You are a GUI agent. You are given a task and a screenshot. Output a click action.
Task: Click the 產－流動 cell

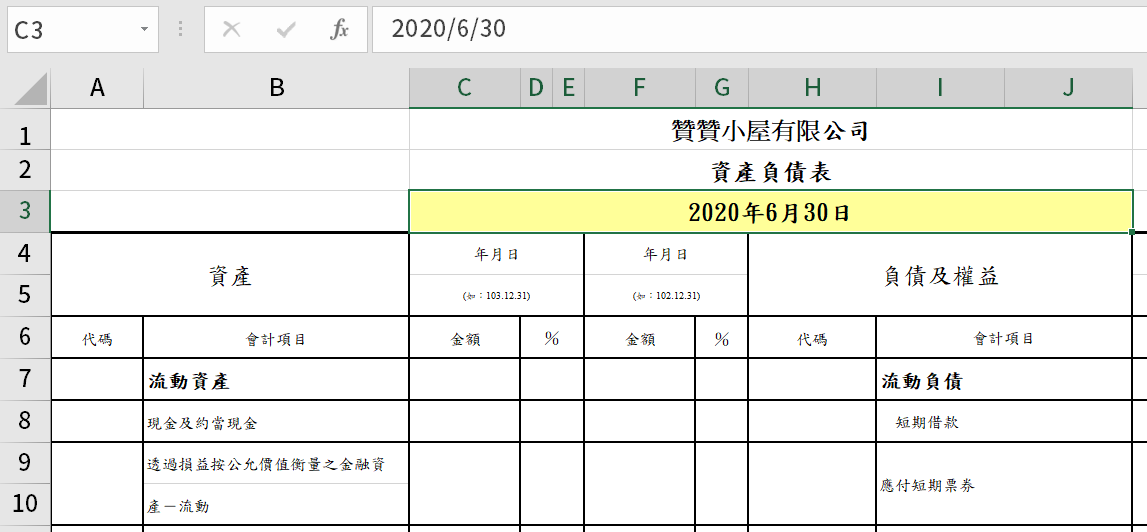pyautogui.click(x=277, y=505)
